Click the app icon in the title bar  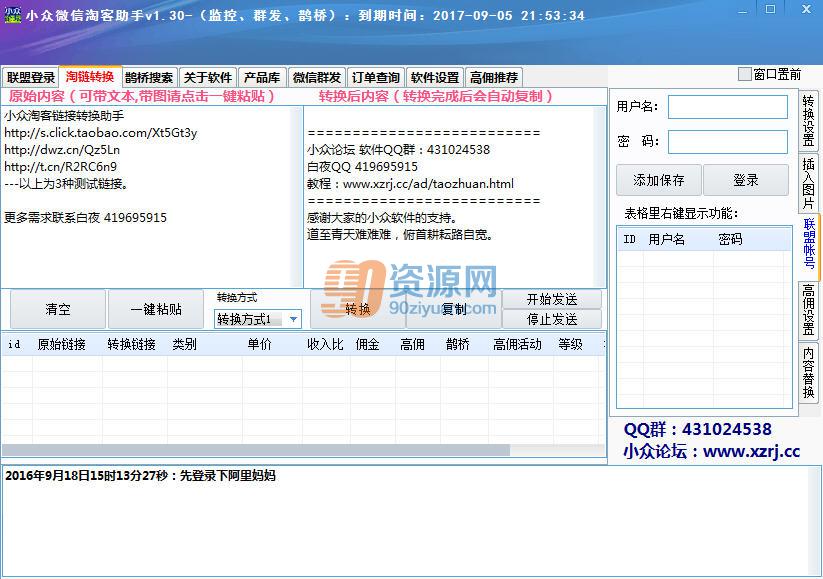tap(12, 14)
